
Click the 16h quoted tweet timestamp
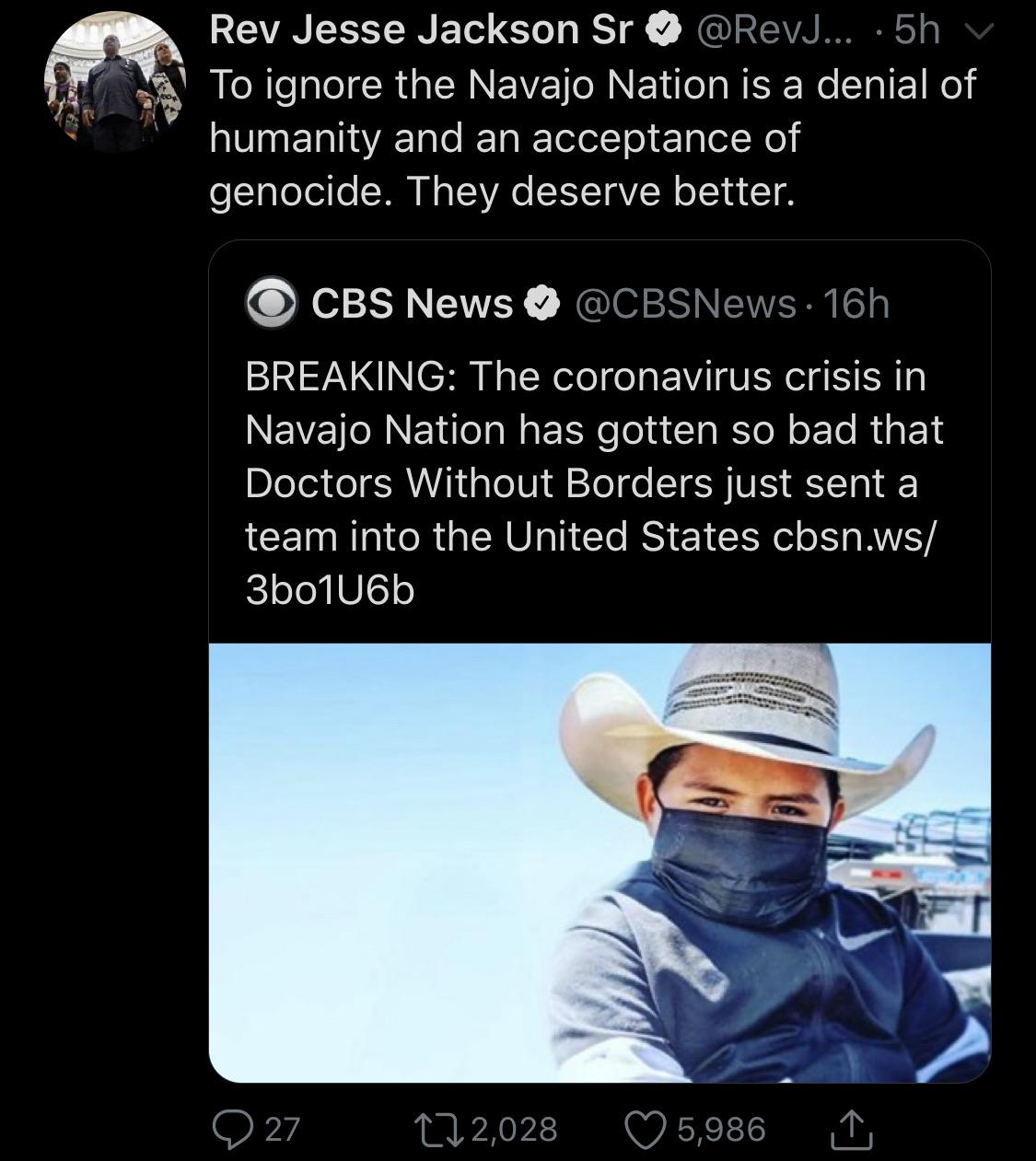(x=856, y=304)
